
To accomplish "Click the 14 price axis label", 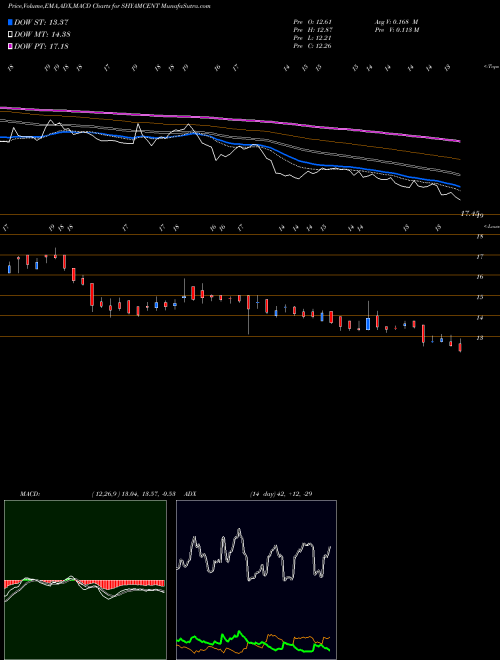I will (x=479, y=318).
